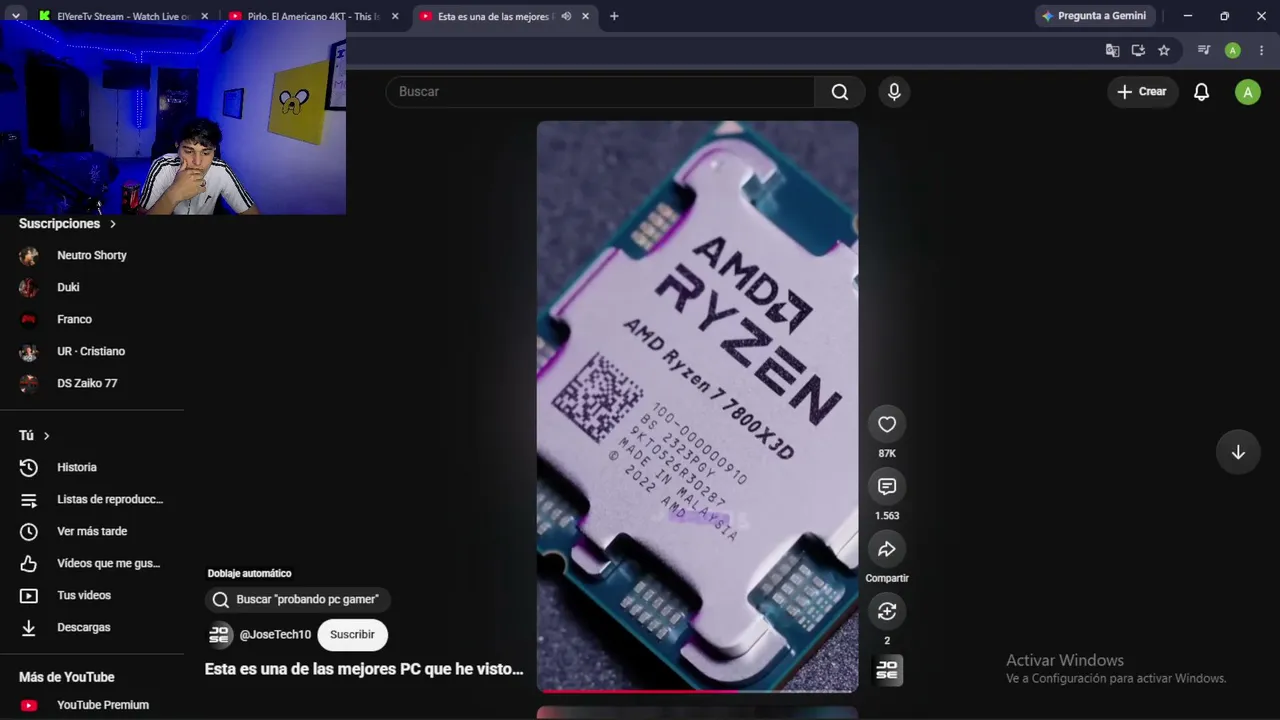Open YouTube notifications bell
This screenshot has width=1280, height=720.
pyautogui.click(x=1202, y=92)
